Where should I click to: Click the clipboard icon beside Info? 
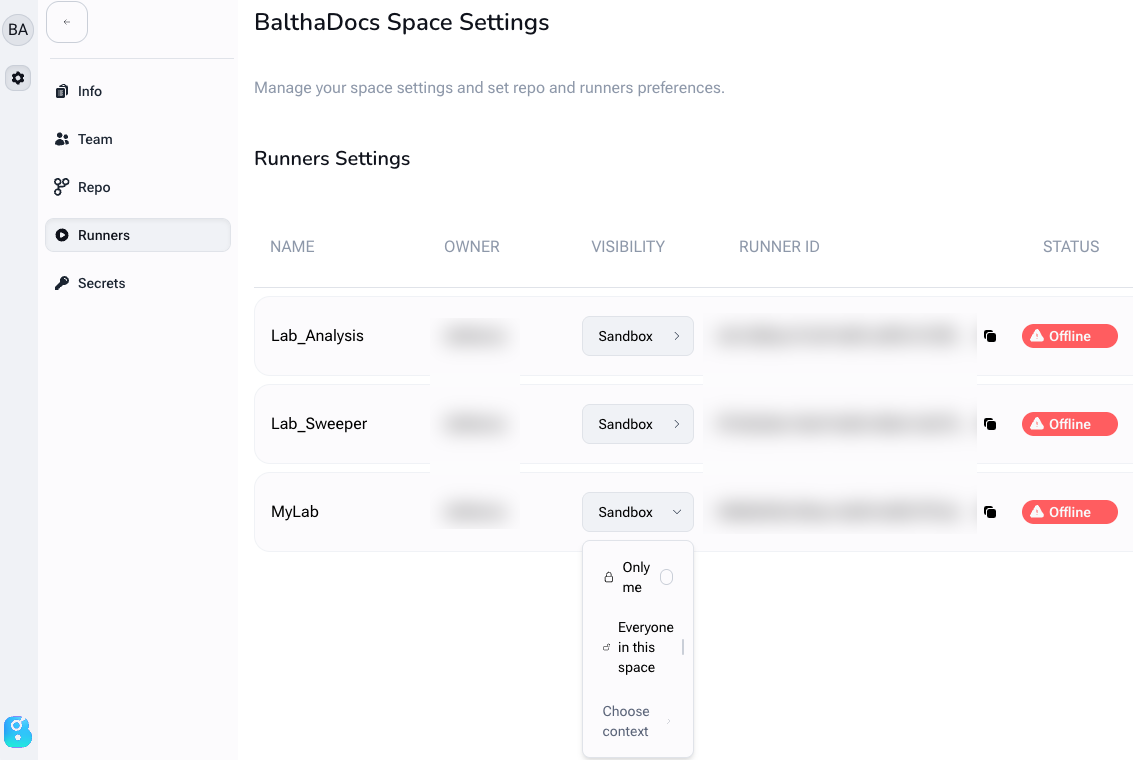click(x=62, y=91)
